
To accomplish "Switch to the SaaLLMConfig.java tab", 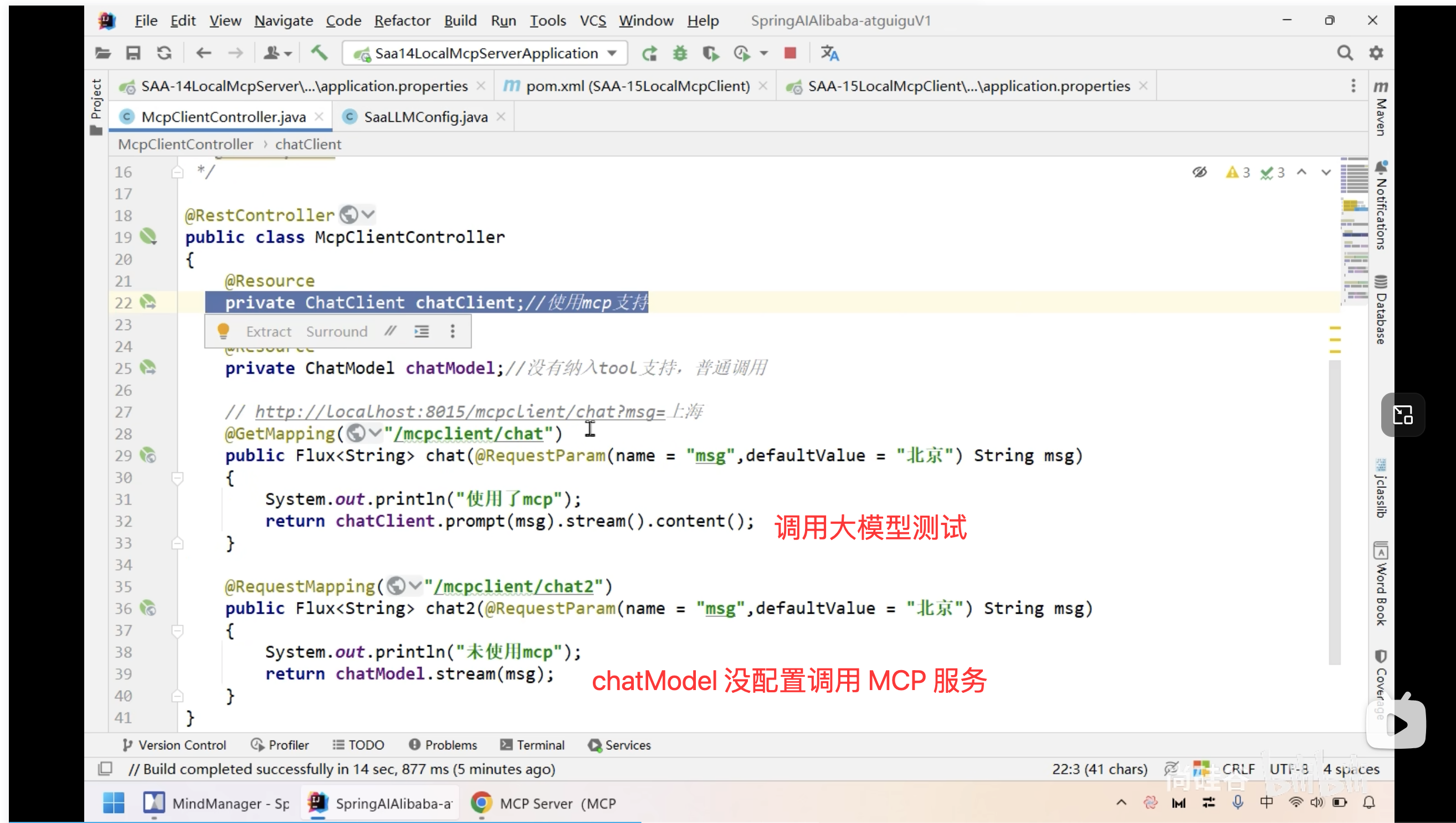I will click(425, 117).
